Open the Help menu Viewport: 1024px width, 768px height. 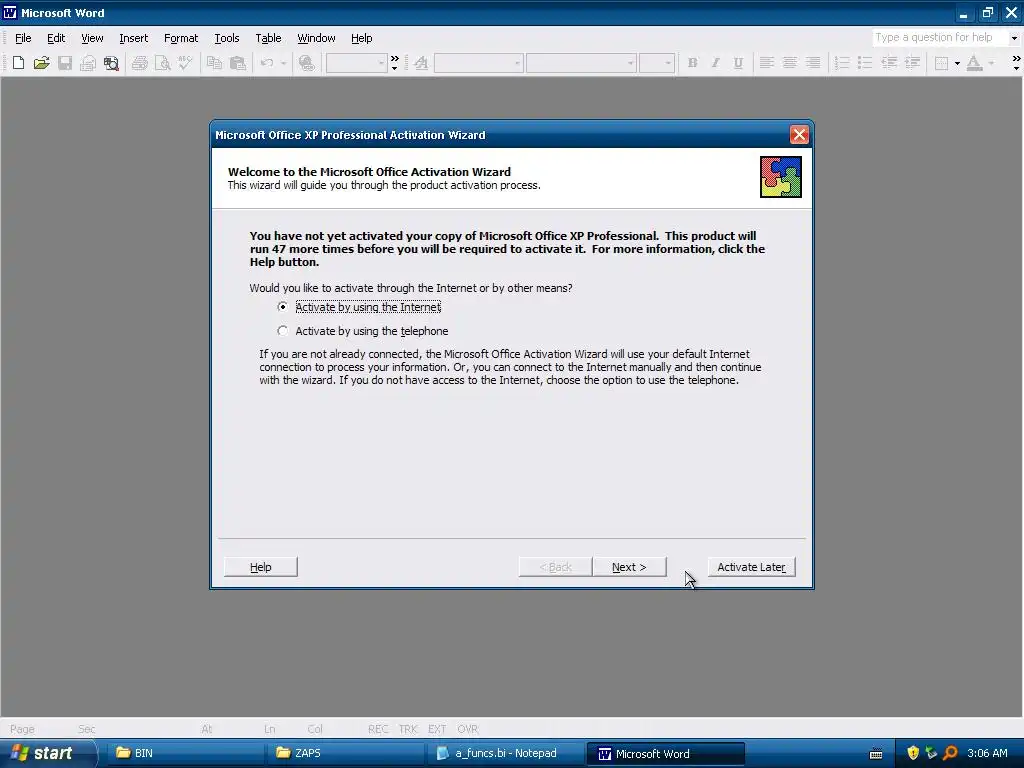pos(361,38)
